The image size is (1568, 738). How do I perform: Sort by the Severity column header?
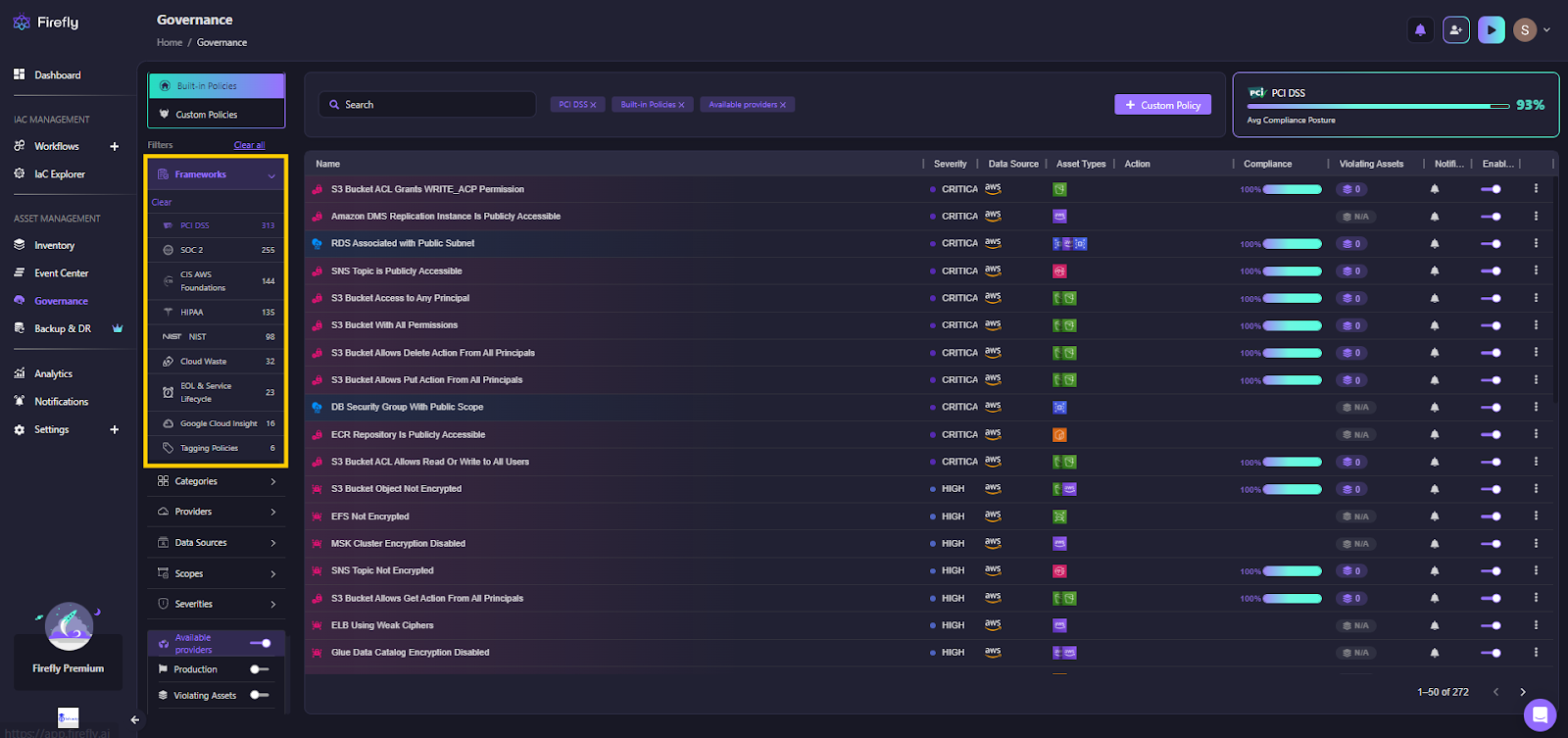pos(950,164)
